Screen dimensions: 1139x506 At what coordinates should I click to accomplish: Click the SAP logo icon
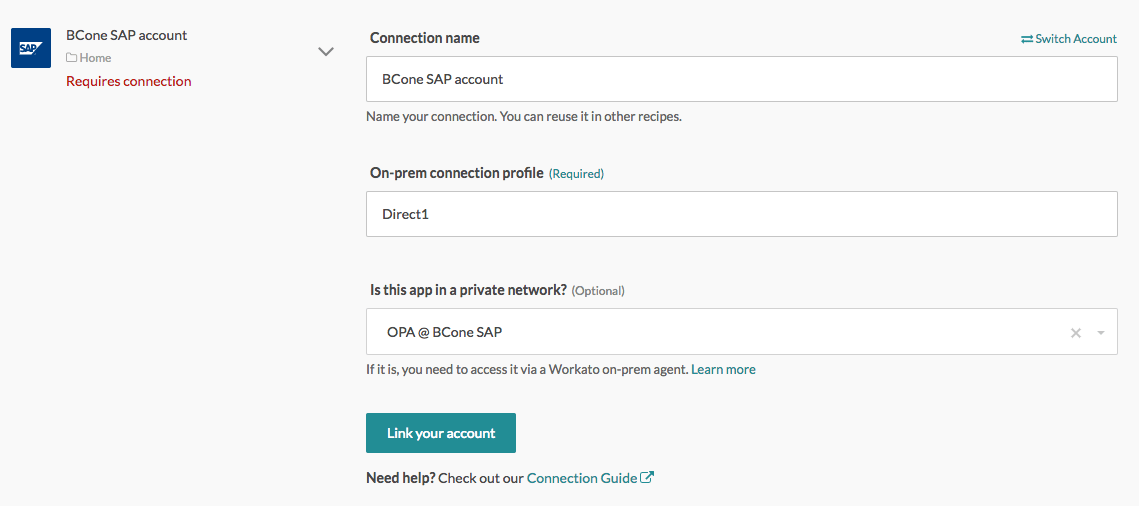(x=31, y=48)
